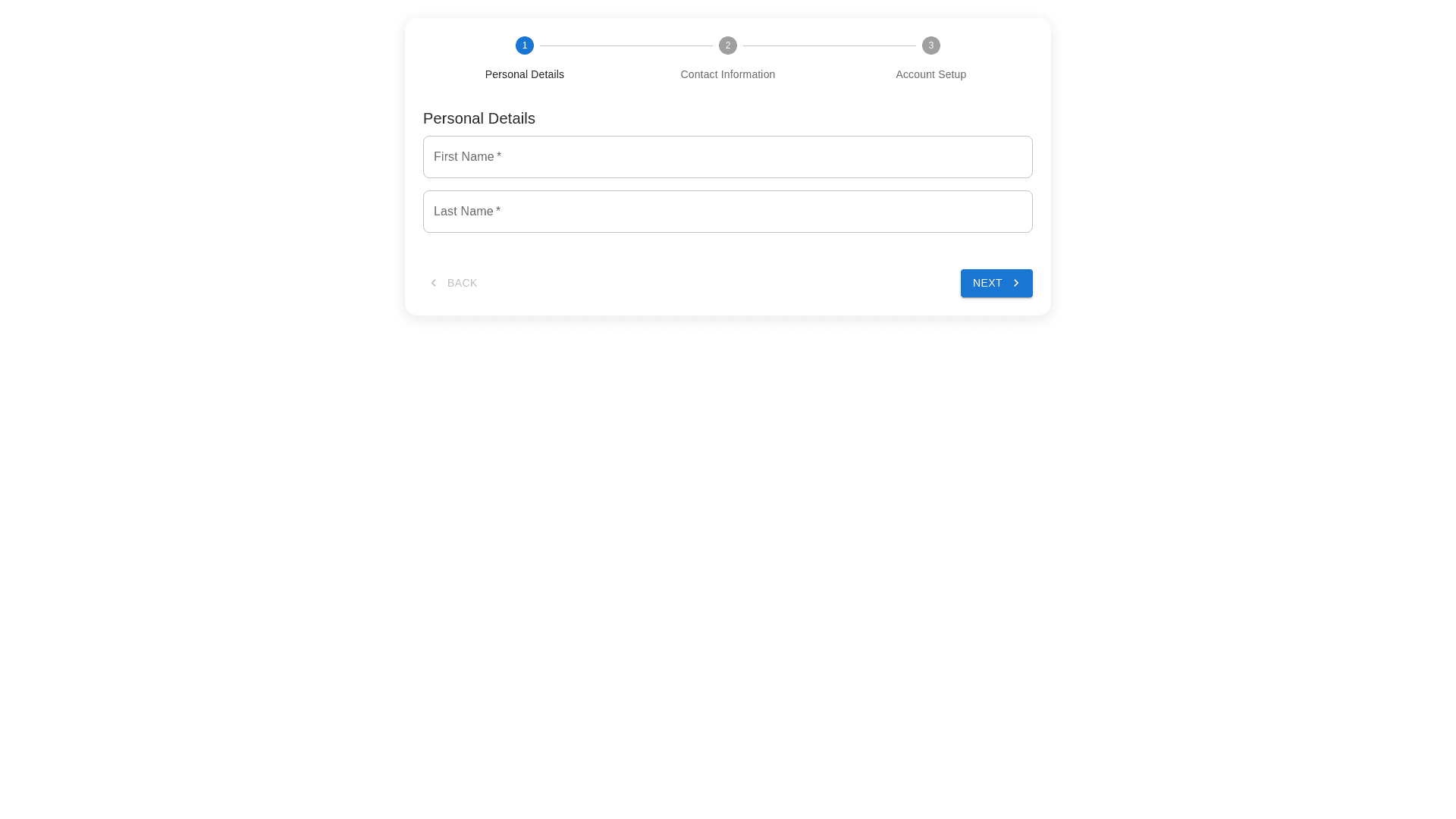Click the BACK button
1456x819 pixels.
[453, 283]
